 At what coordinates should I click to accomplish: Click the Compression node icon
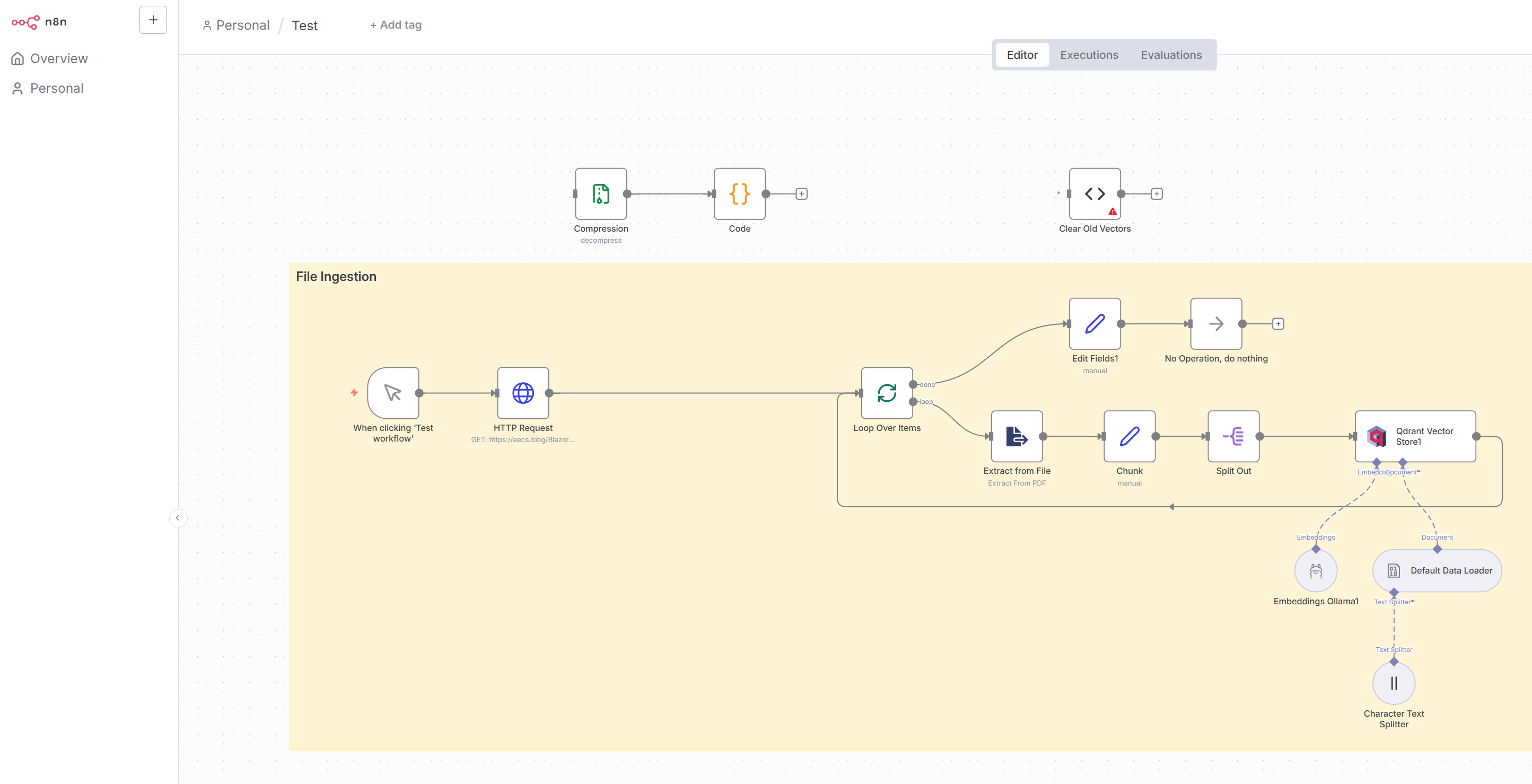pos(601,194)
